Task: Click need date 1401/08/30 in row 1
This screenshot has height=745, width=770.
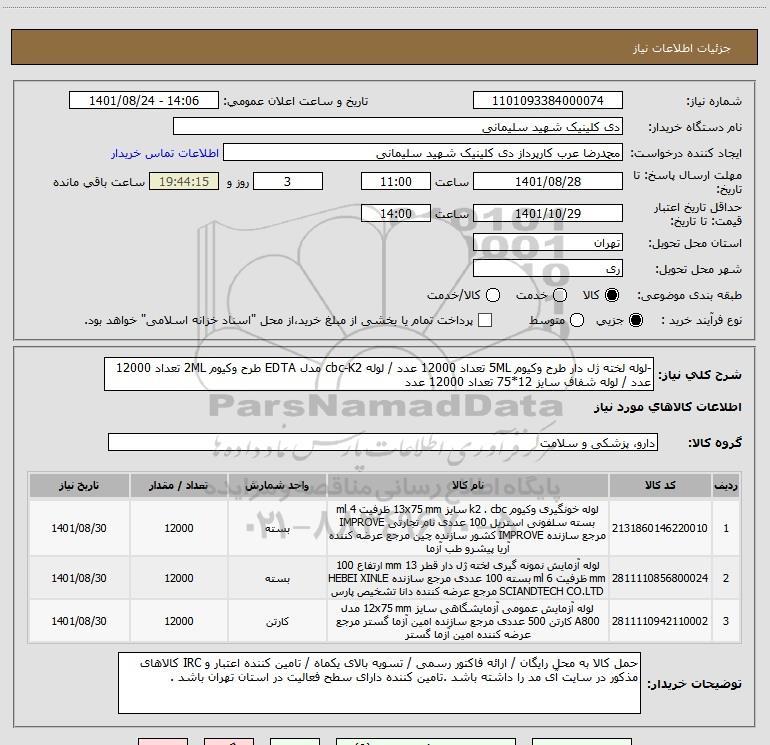Action: pyautogui.click(x=79, y=528)
